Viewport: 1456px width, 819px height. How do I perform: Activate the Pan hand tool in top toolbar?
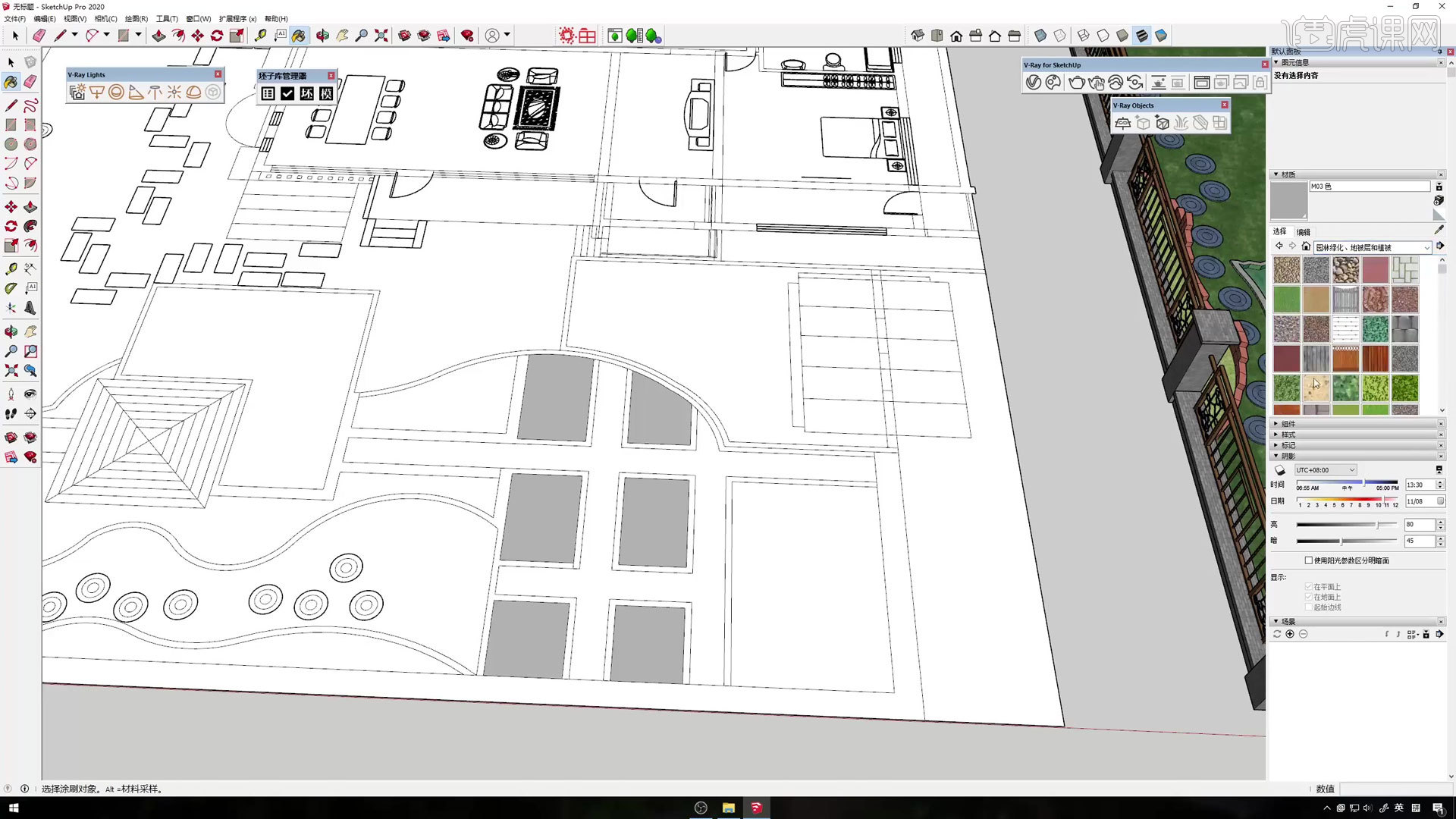342,36
